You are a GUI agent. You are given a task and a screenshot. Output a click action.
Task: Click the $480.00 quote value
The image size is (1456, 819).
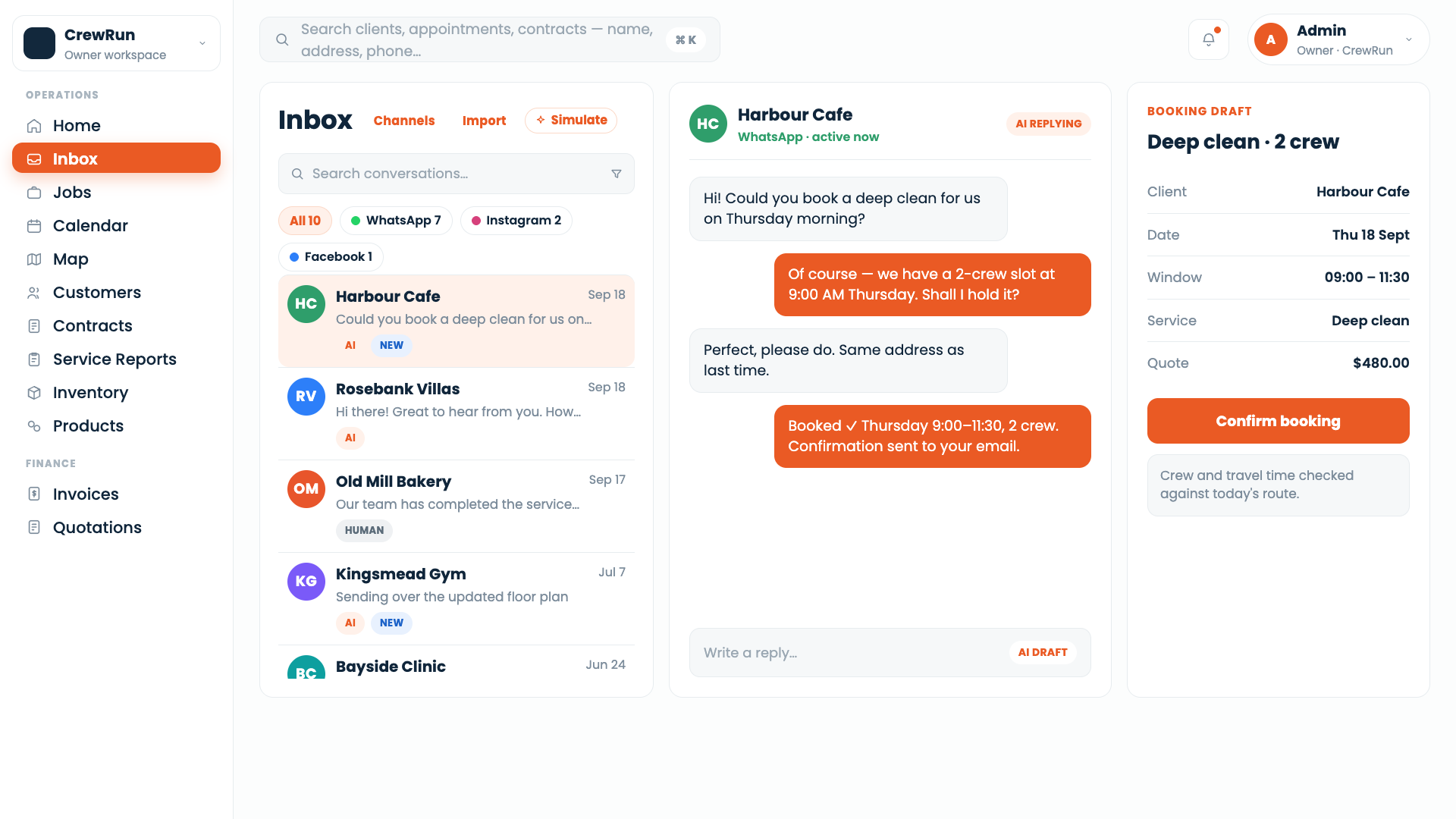point(1381,363)
